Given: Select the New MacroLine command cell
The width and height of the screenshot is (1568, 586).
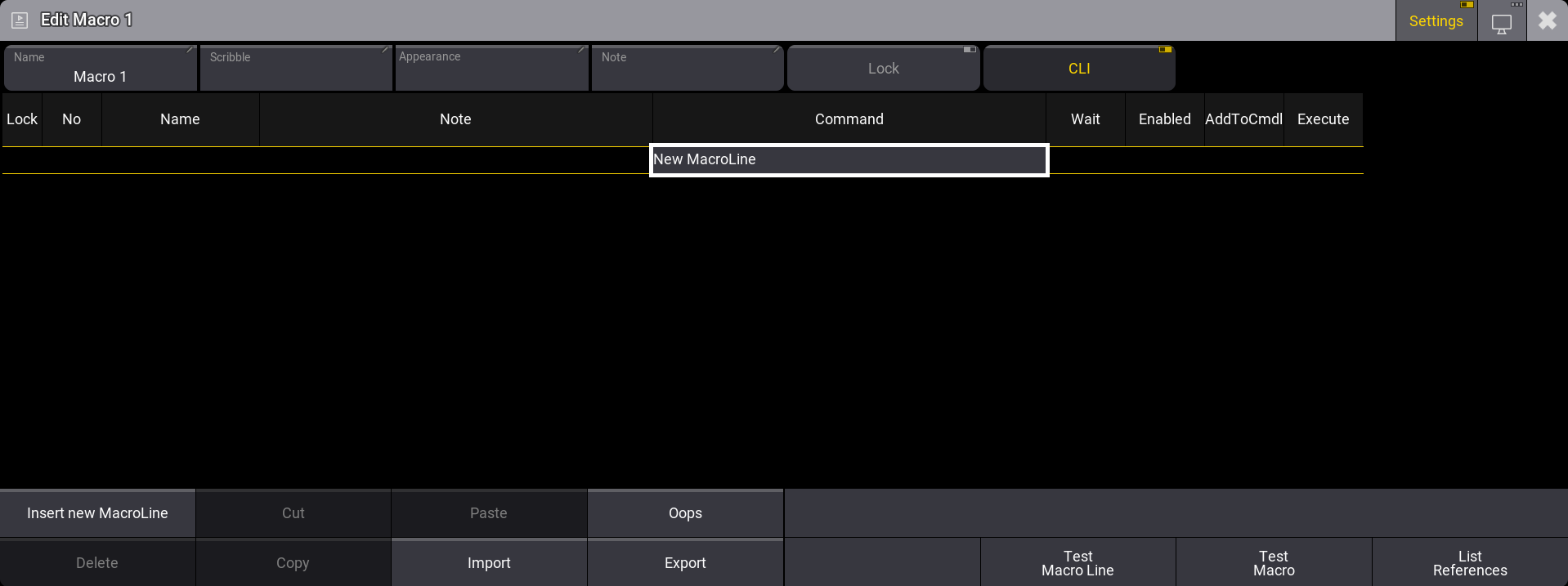Looking at the screenshot, I should [849, 160].
